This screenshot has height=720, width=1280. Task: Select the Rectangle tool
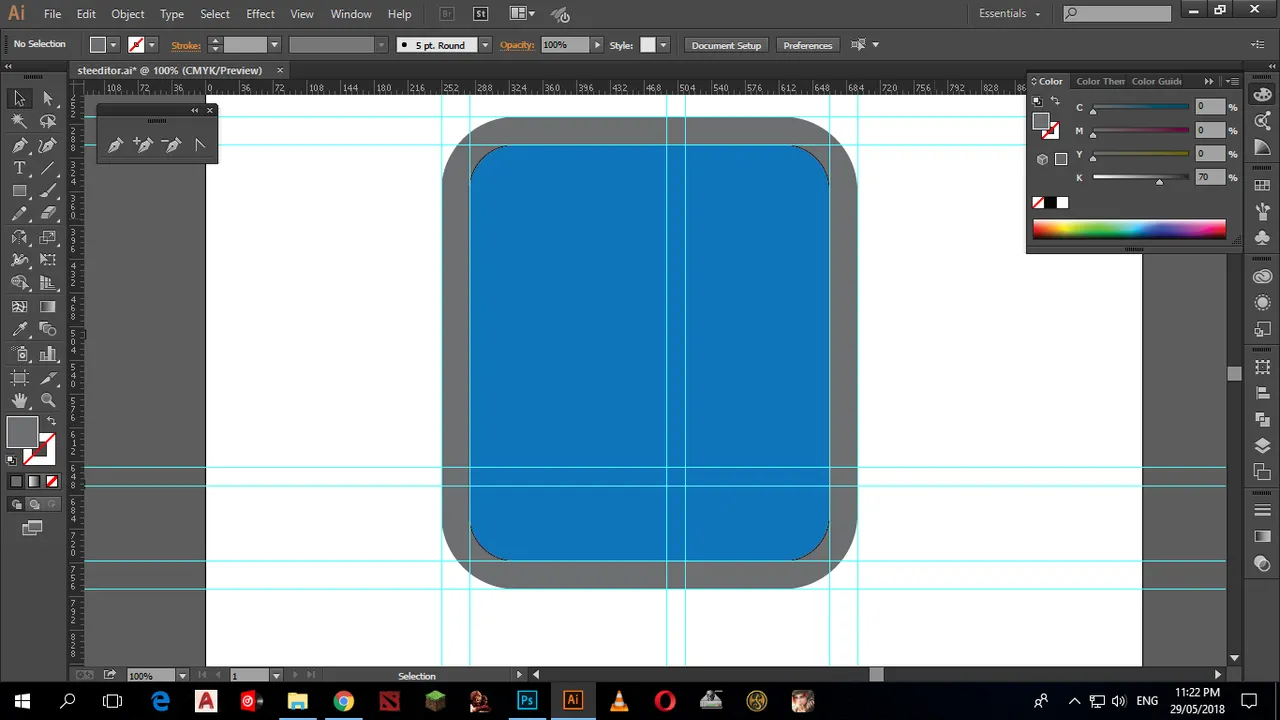pyautogui.click(x=19, y=191)
